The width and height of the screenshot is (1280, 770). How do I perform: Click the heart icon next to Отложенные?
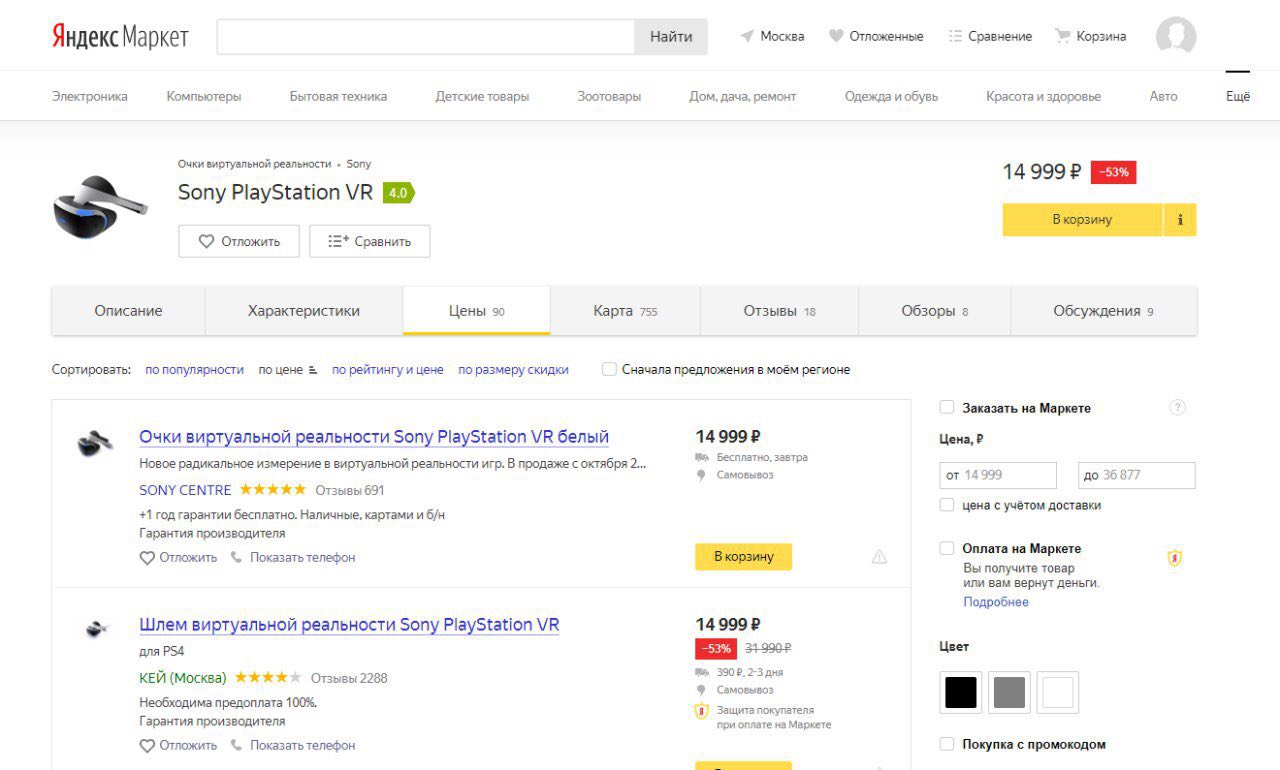coord(836,36)
